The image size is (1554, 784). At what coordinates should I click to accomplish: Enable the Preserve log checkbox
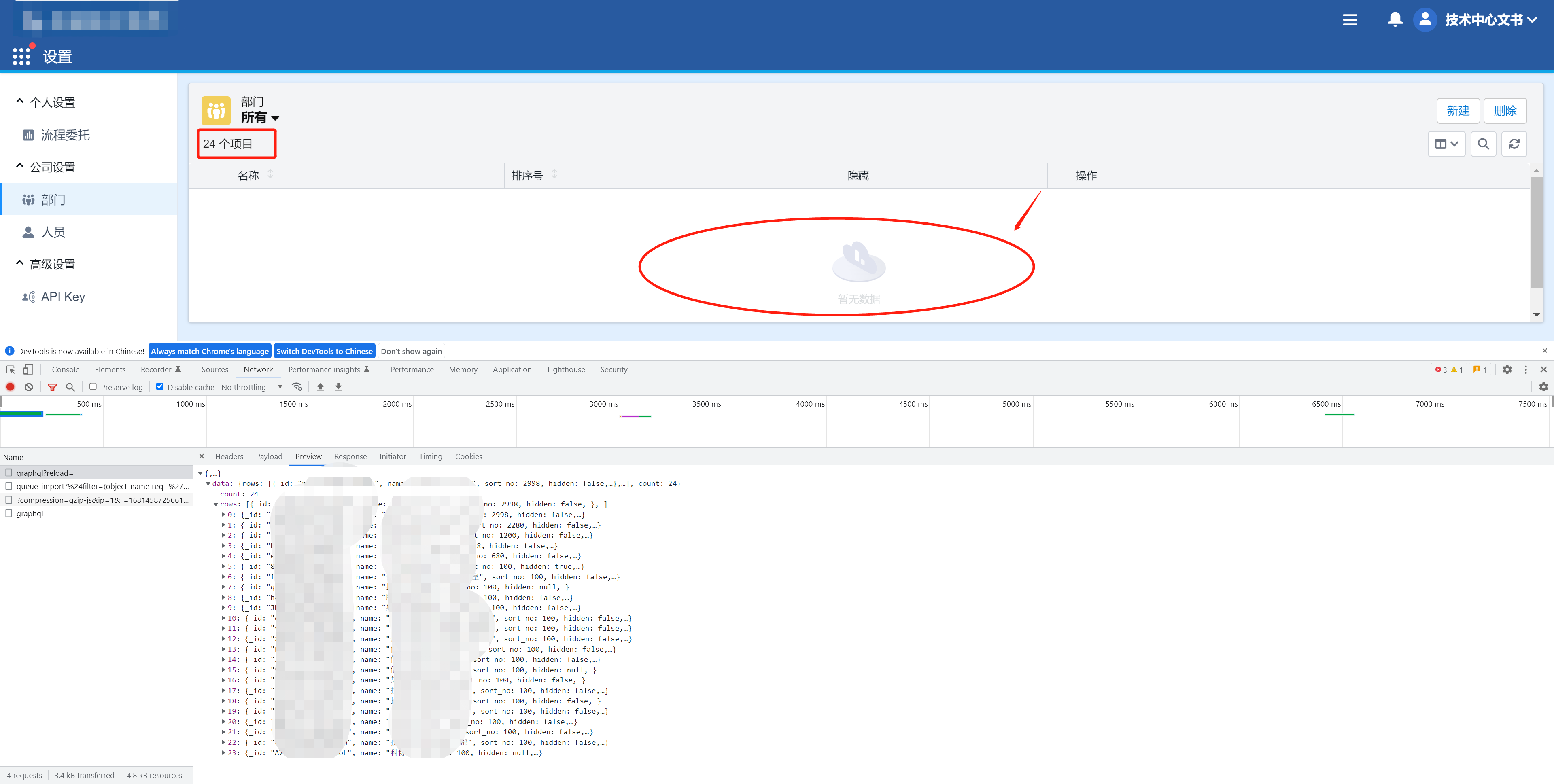tap(93, 387)
